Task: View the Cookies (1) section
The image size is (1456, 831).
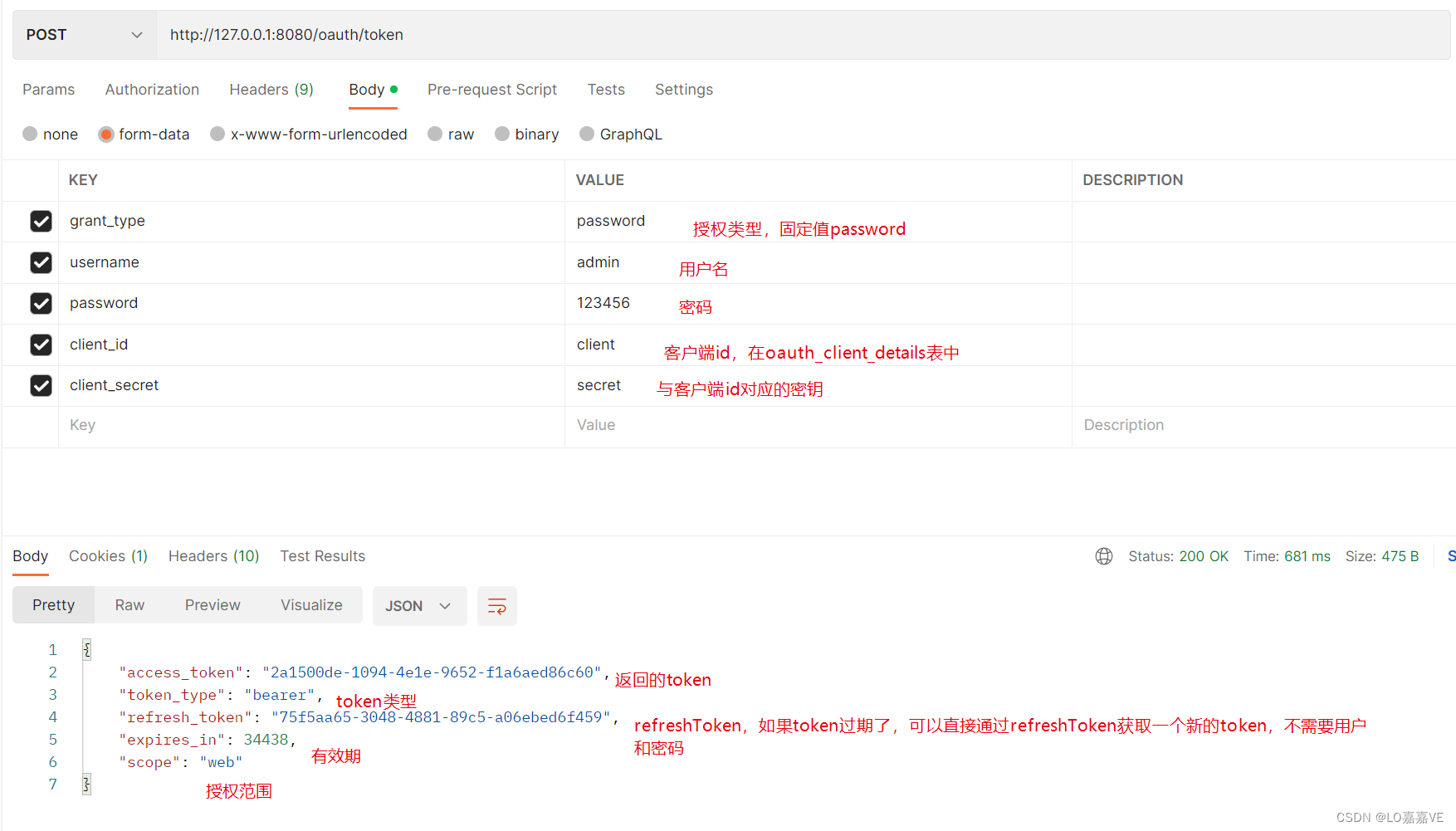Action: pos(108,555)
